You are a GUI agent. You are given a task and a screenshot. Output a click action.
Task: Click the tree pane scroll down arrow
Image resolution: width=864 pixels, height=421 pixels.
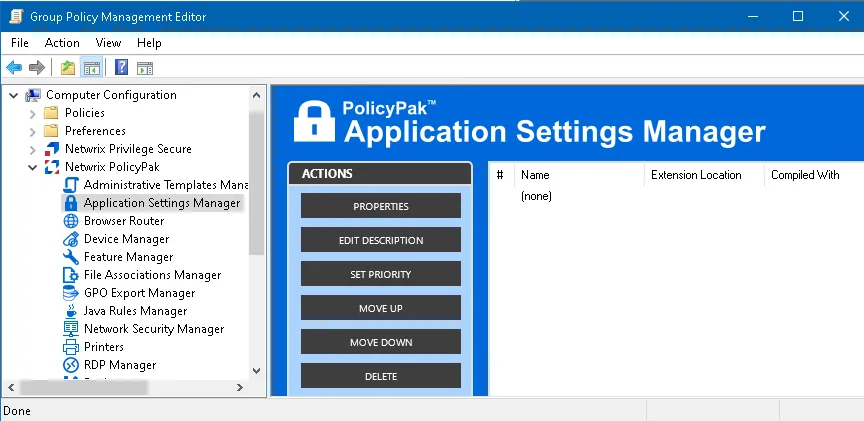tap(257, 369)
